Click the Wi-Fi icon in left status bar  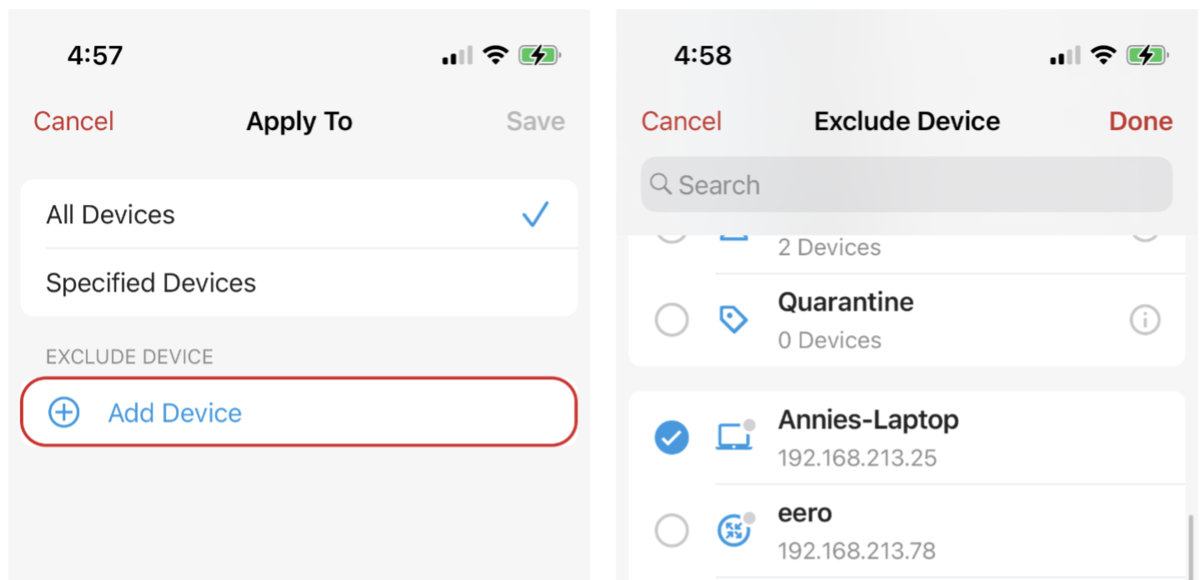pyautogui.click(x=495, y=55)
